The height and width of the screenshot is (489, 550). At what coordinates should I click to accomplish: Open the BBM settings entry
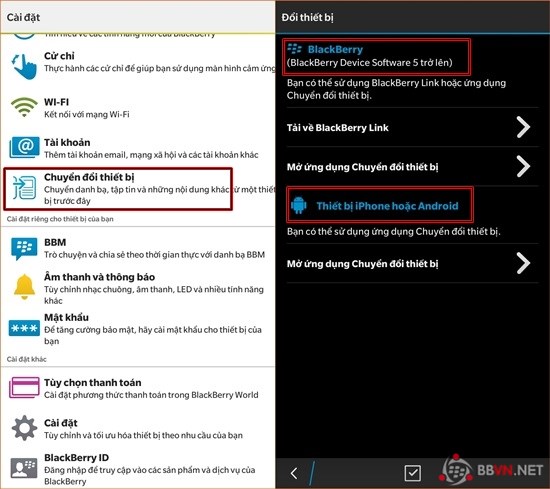coord(138,248)
